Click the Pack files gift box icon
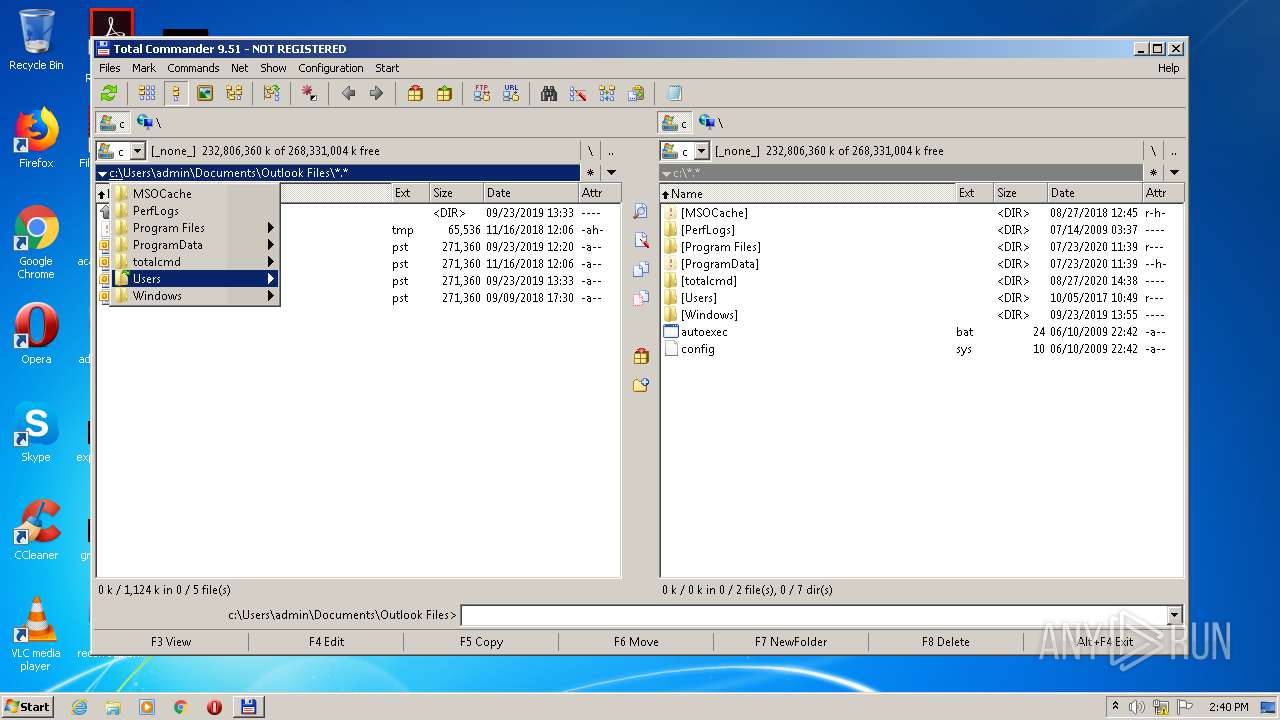The height and width of the screenshot is (720, 1280). 415,93
